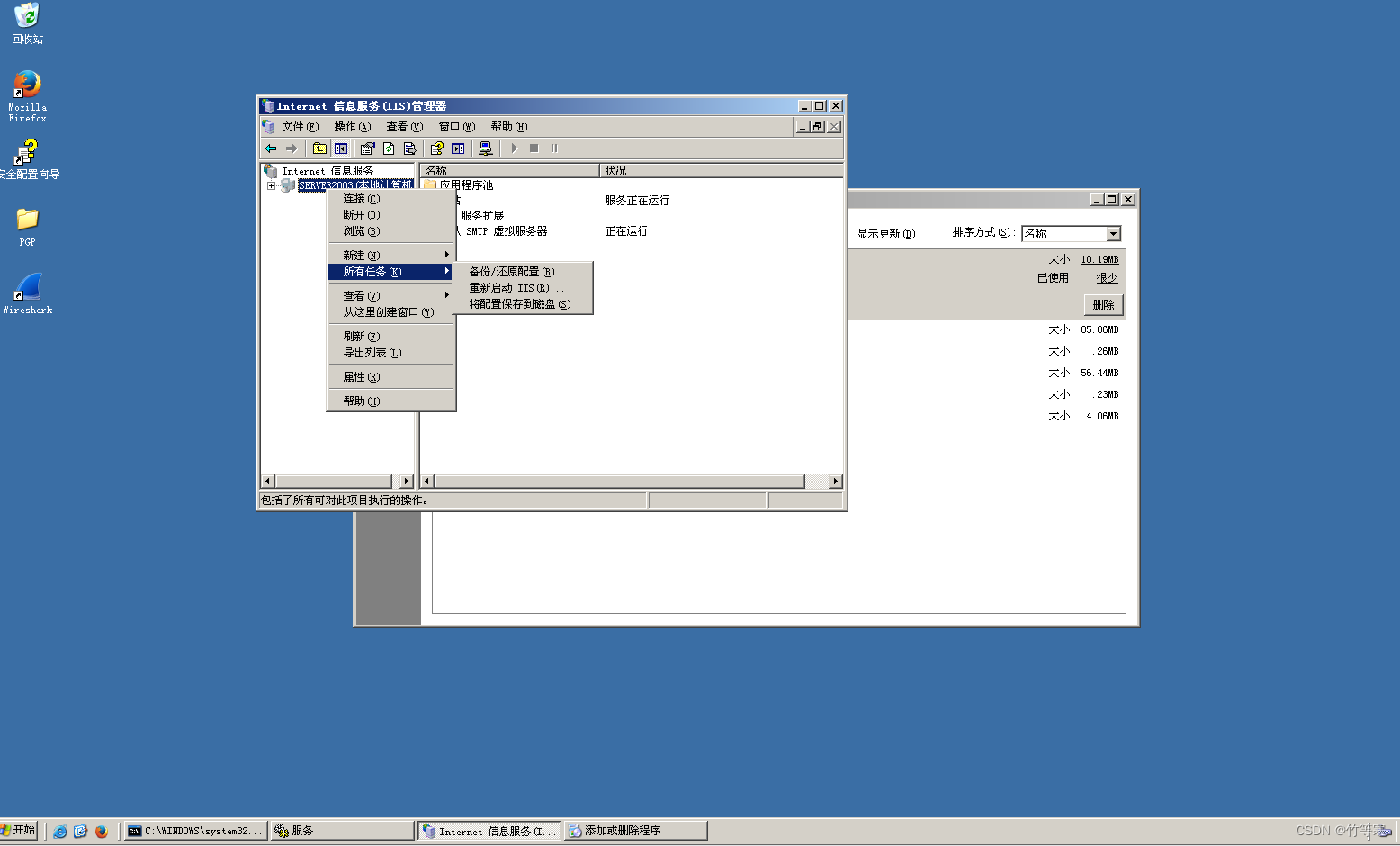Select 所有任务(K) menu entry
The width and height of the screenshot is (1400, 846).
(391, 272)
